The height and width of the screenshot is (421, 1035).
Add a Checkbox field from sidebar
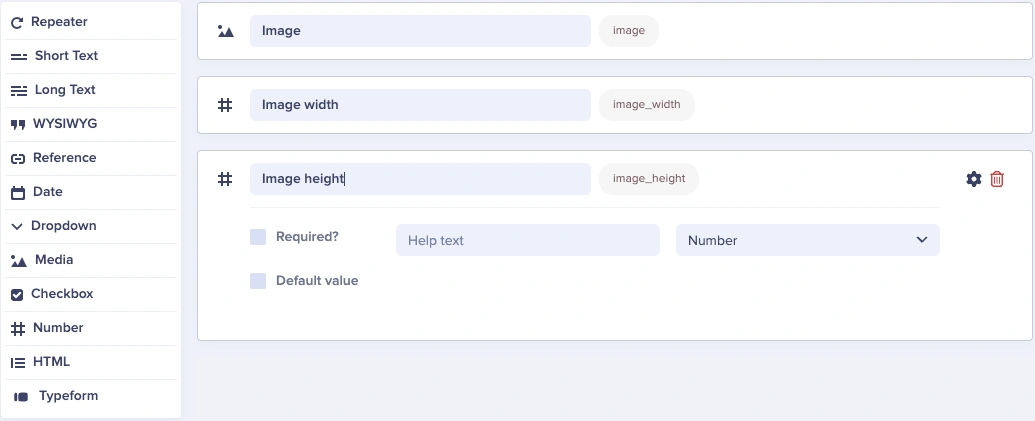(x=62, y=294)
